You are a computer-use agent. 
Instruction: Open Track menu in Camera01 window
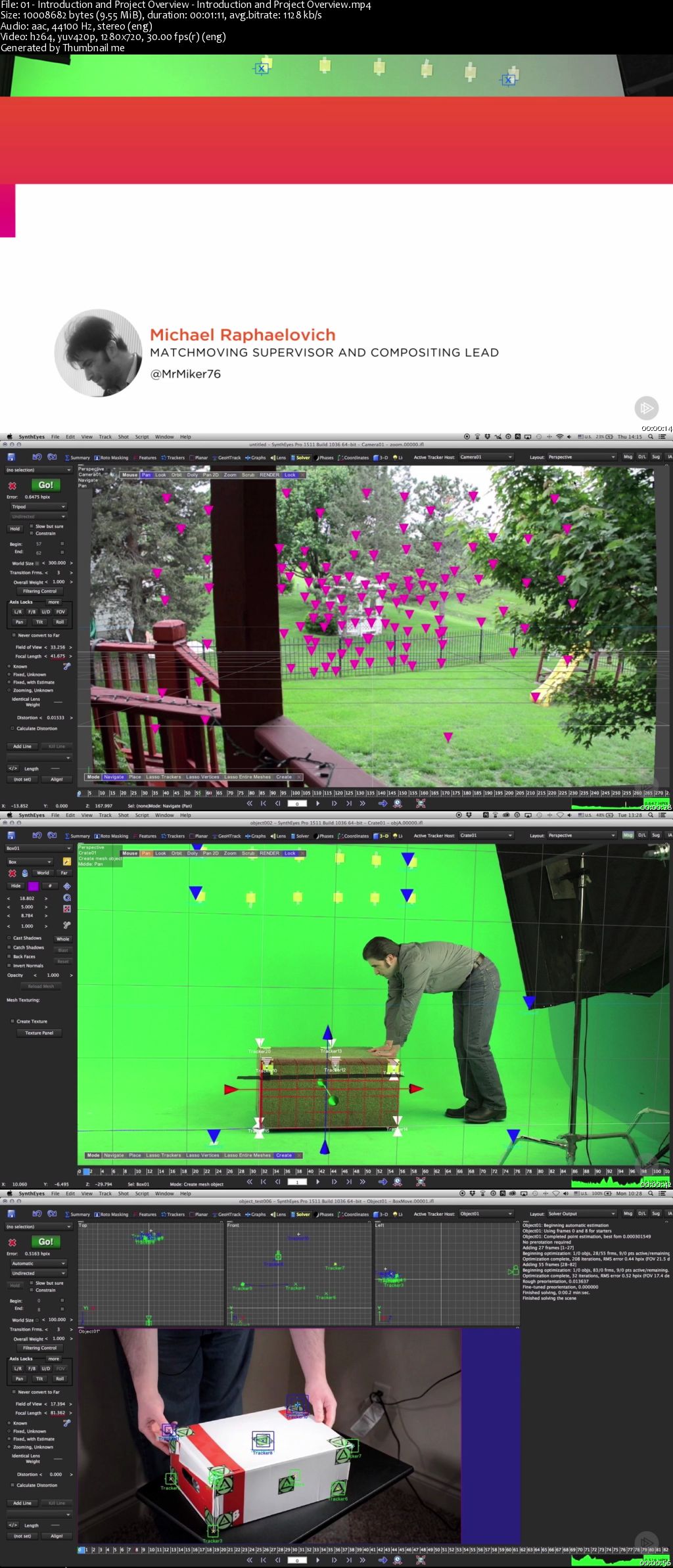pos(105,437)
